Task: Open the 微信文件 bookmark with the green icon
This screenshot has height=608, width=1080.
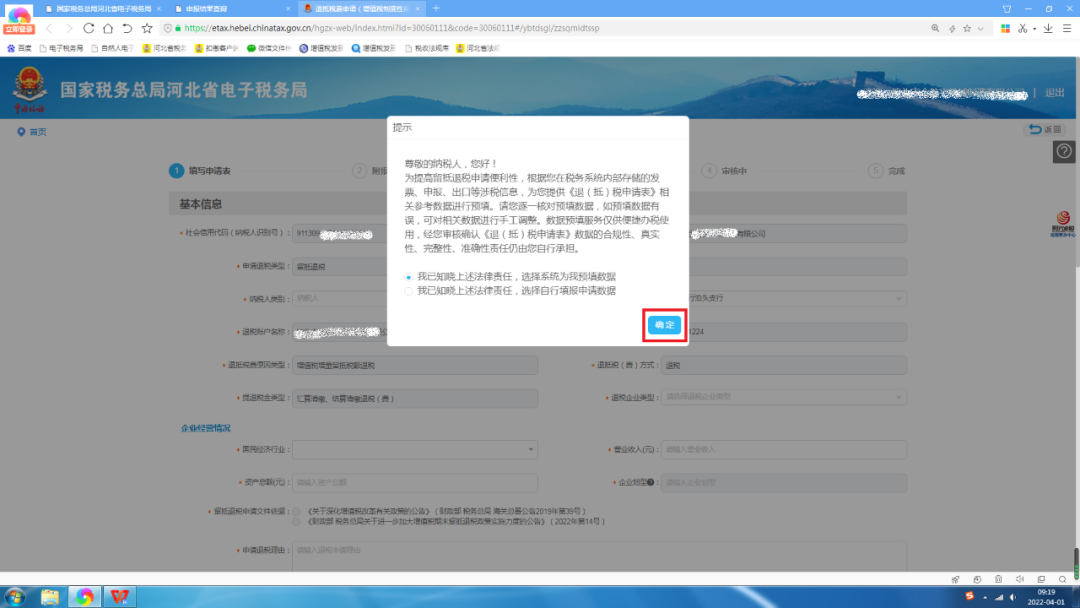Action: coord(269,48)
